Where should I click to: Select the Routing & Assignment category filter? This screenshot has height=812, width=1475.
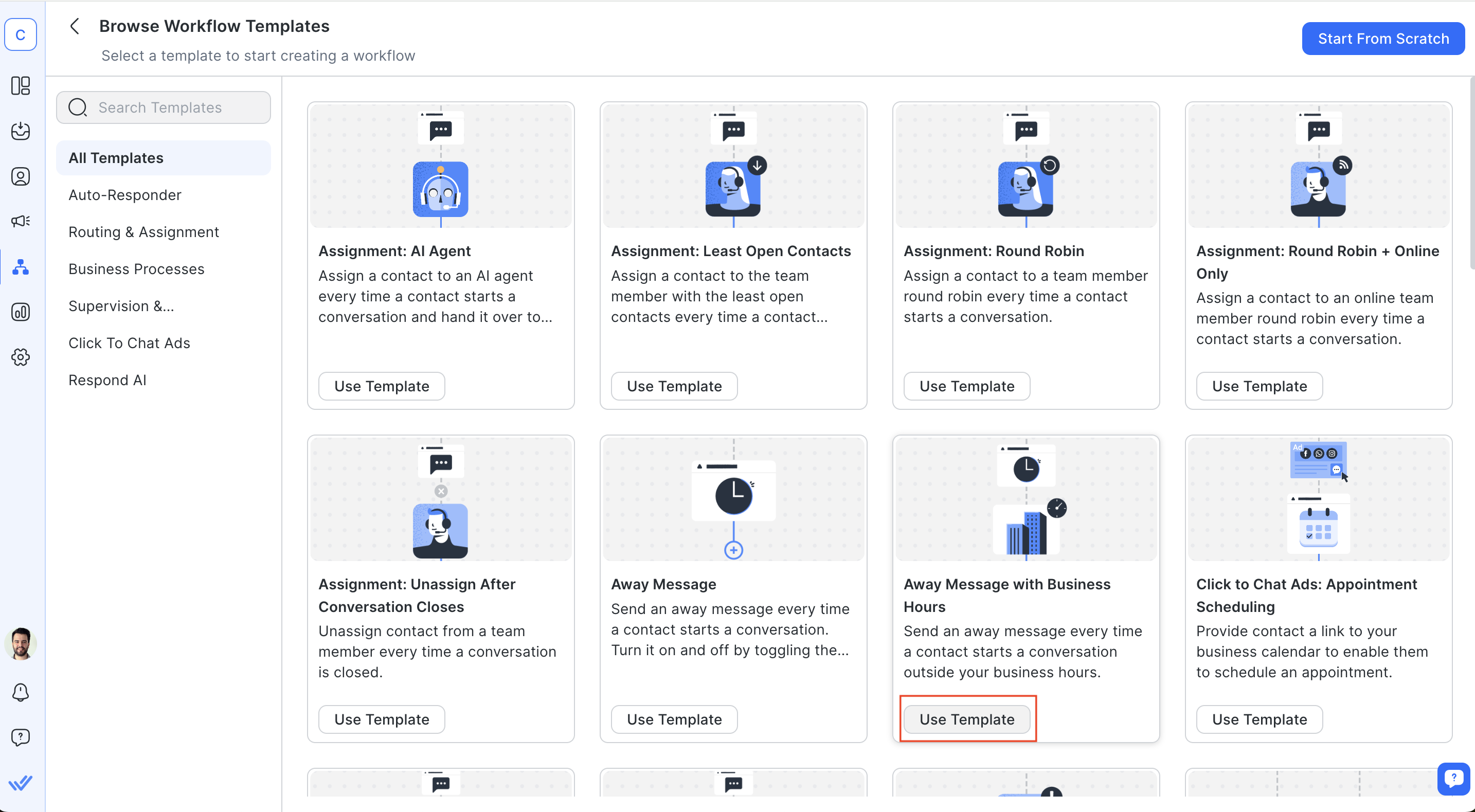pyautogui.click(x=143, y=232)
